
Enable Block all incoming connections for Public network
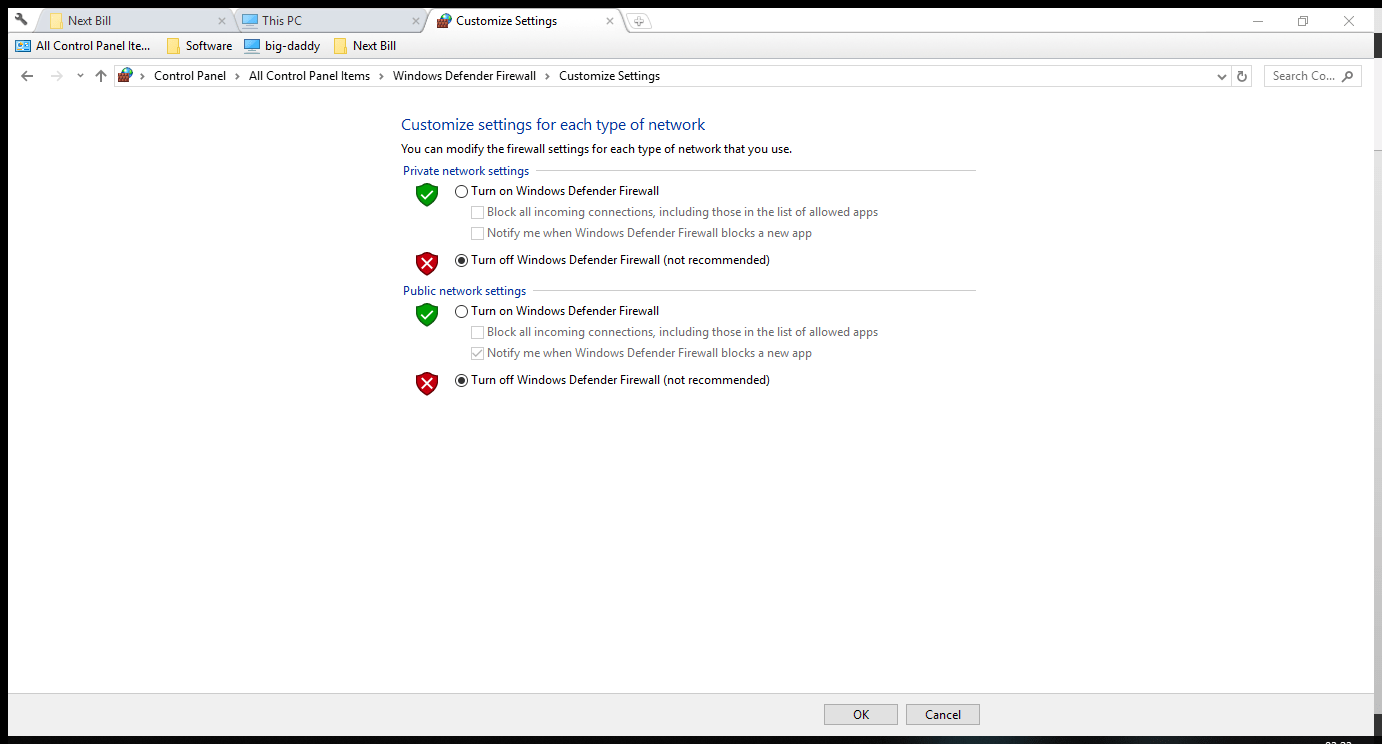click(x=478, y=331)
